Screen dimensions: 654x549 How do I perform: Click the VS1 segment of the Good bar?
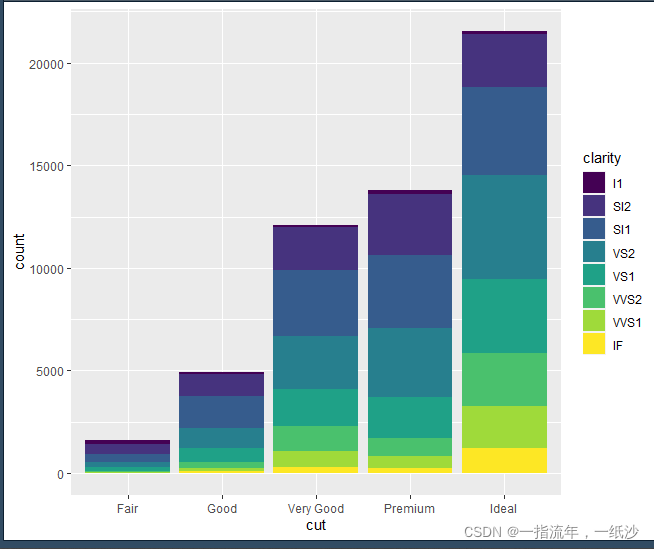[221, 455]
